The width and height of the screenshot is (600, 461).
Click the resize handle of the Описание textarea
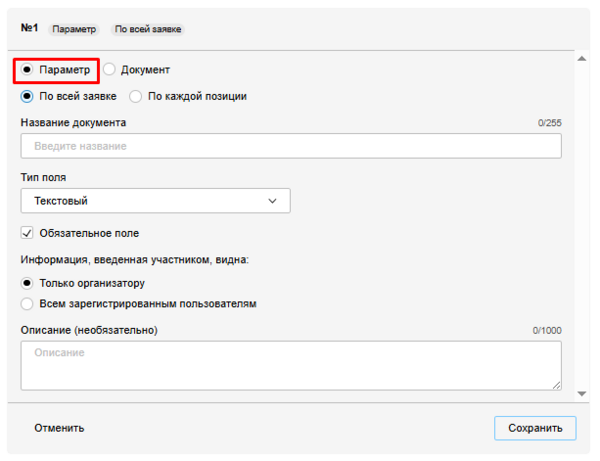pyautogui.click(x=556, y=385)
